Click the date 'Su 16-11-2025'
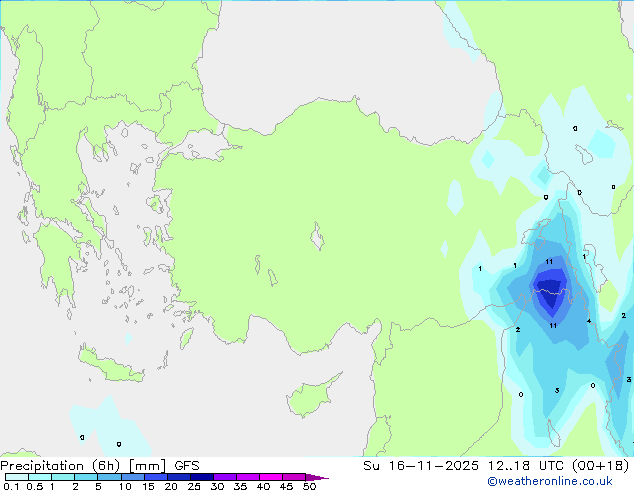Viewport: 634px width, 490px height. coord(421,466)
